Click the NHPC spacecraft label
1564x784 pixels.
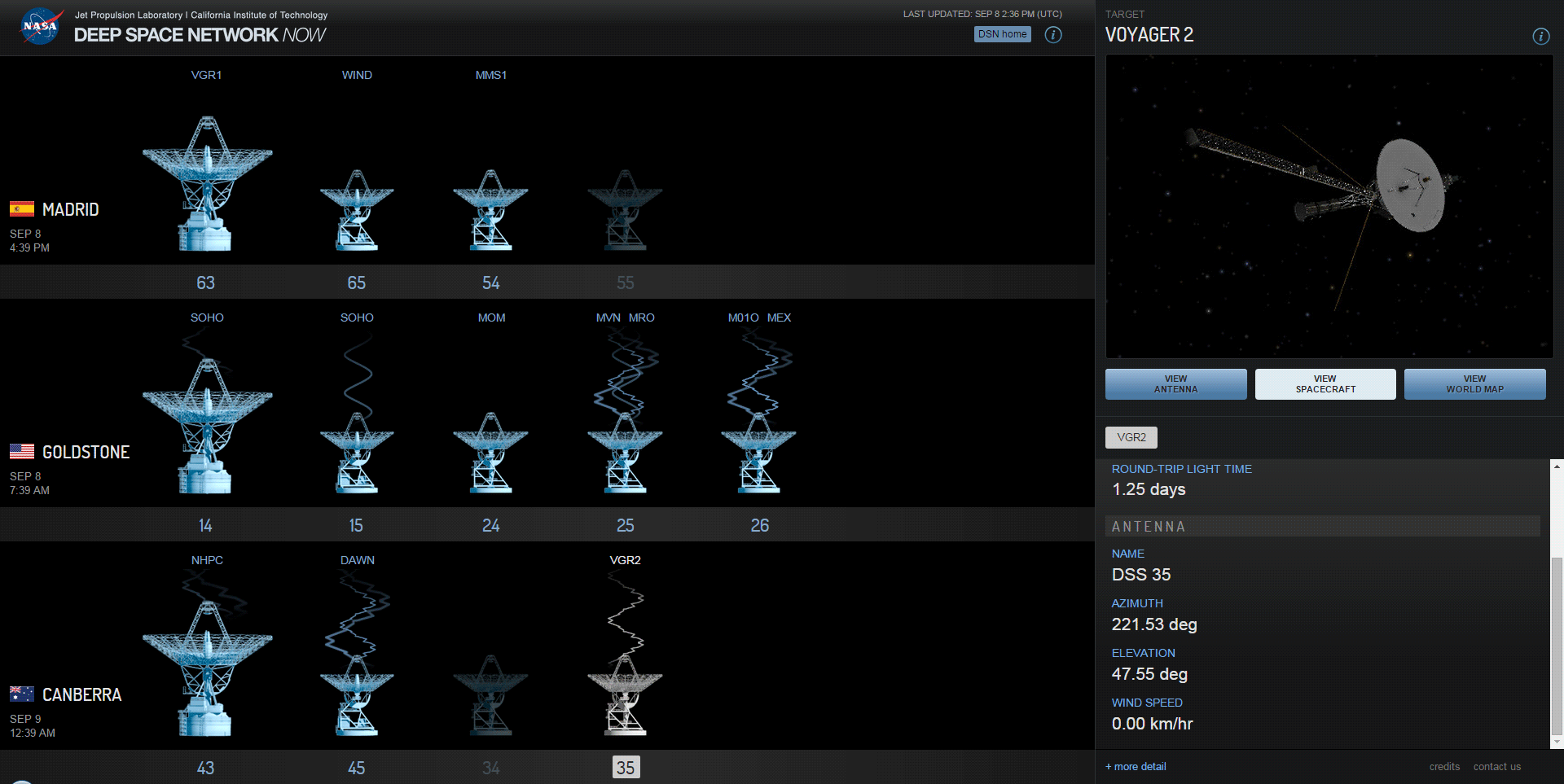pos(207,560)
